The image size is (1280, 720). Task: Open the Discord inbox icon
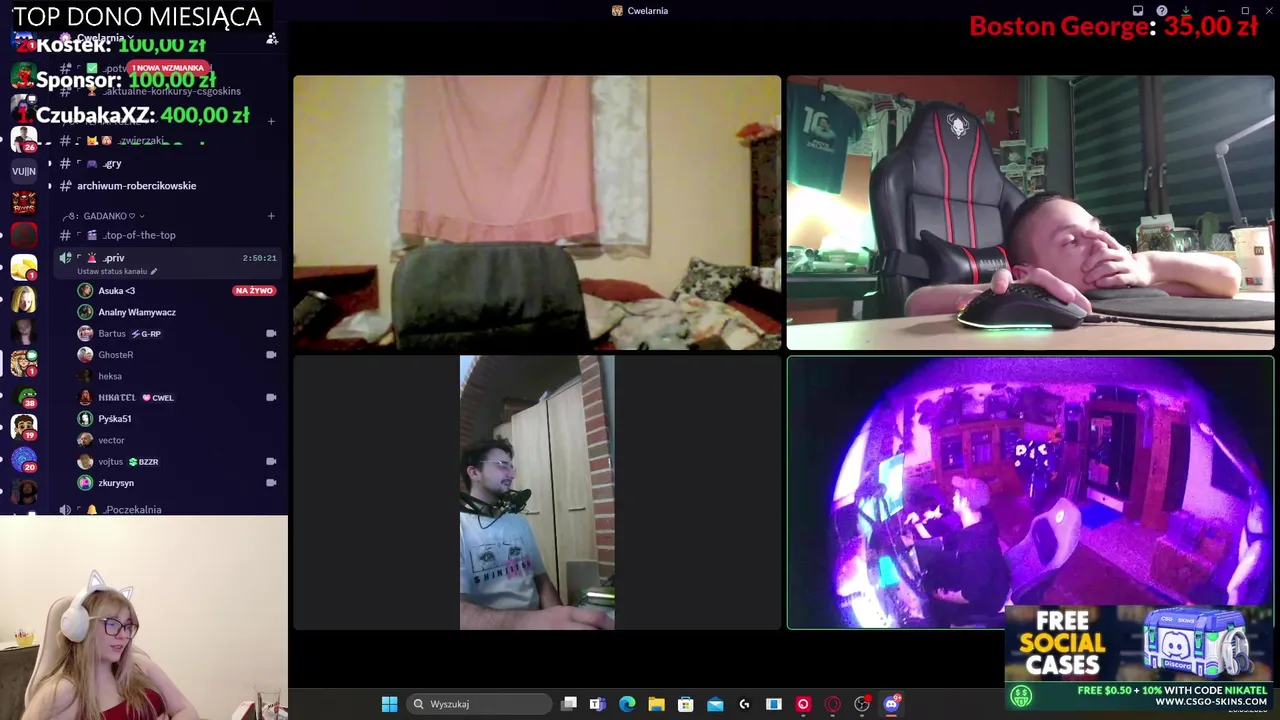coord(1138,11)
